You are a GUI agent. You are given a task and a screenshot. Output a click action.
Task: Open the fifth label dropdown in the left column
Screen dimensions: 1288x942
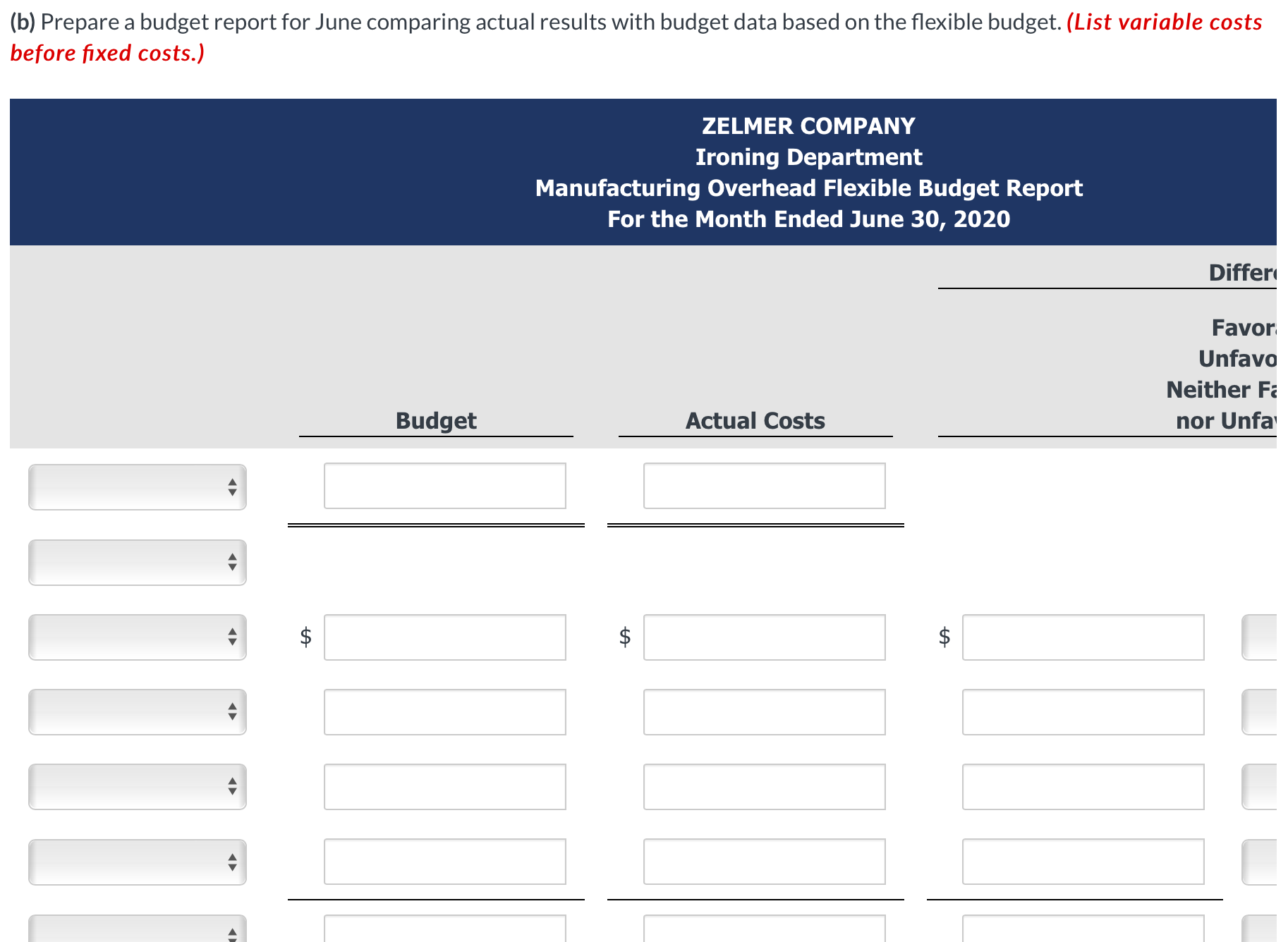click(138, 787)
